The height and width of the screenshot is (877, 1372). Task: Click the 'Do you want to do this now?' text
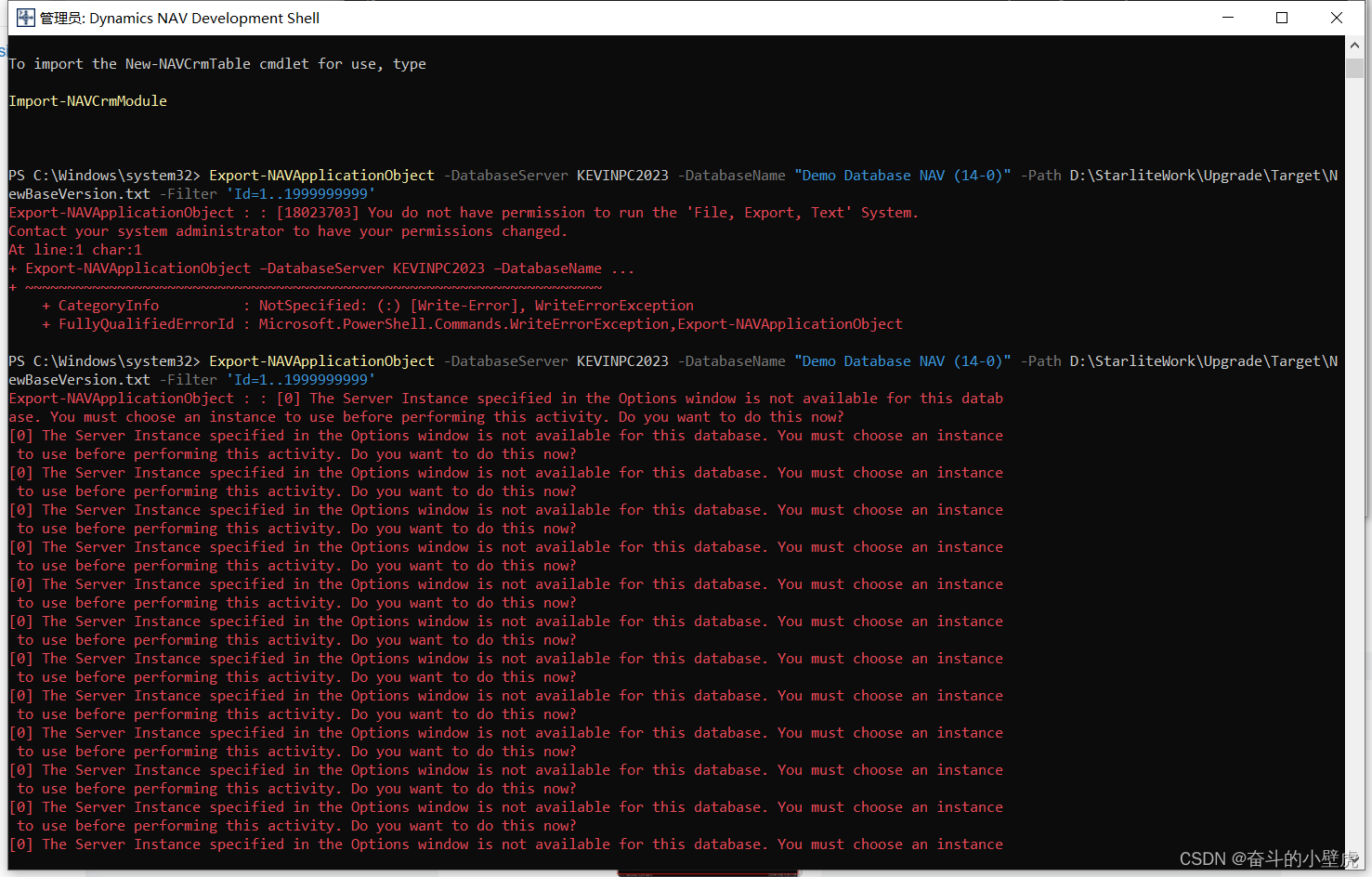click(x=464, y=453)
